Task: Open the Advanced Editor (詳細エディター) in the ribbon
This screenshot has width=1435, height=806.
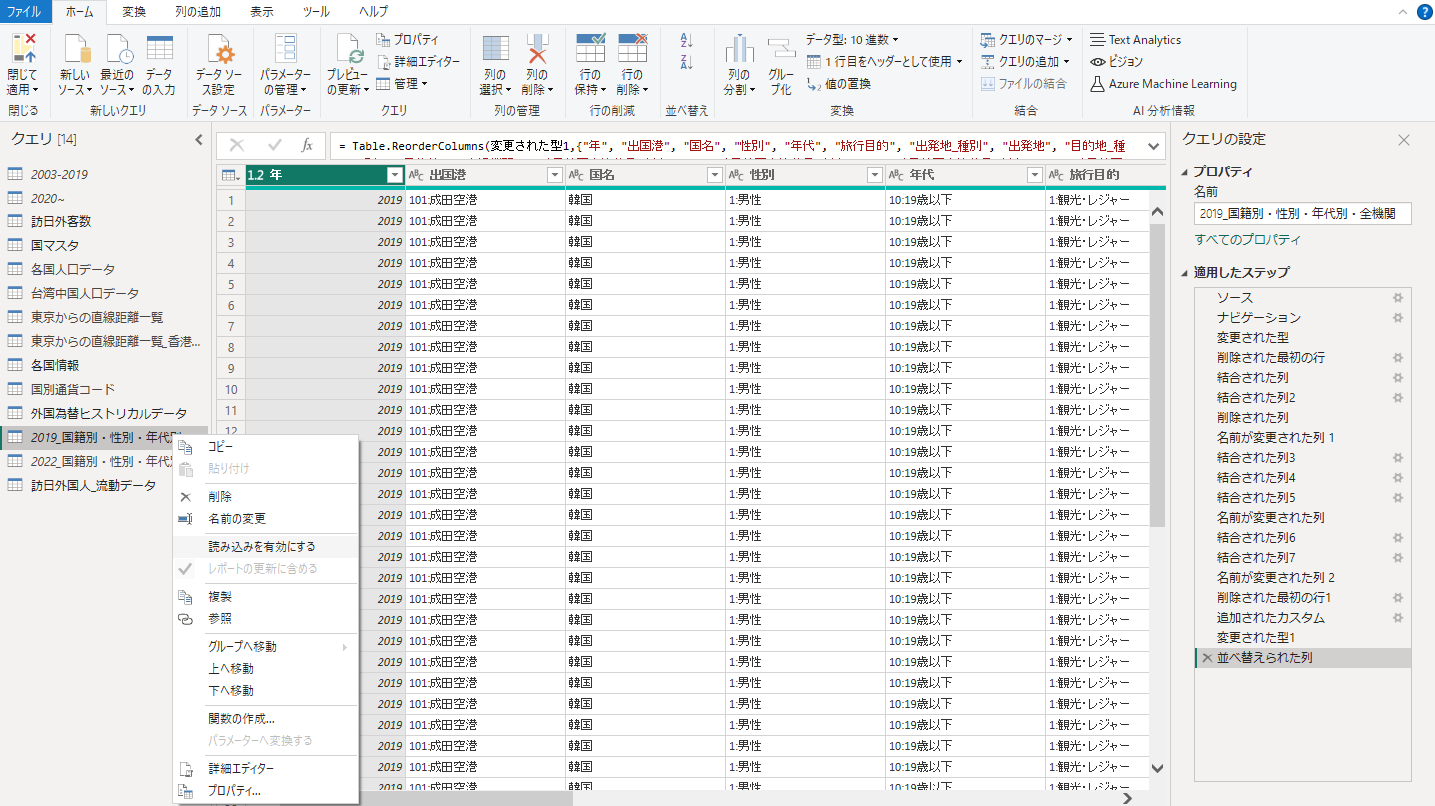Action: 418,61
